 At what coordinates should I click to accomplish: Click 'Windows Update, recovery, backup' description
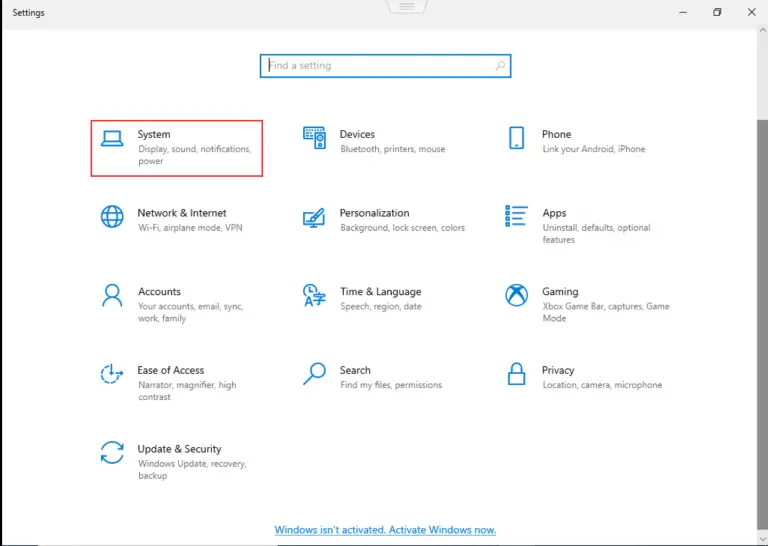coord(192,470)
